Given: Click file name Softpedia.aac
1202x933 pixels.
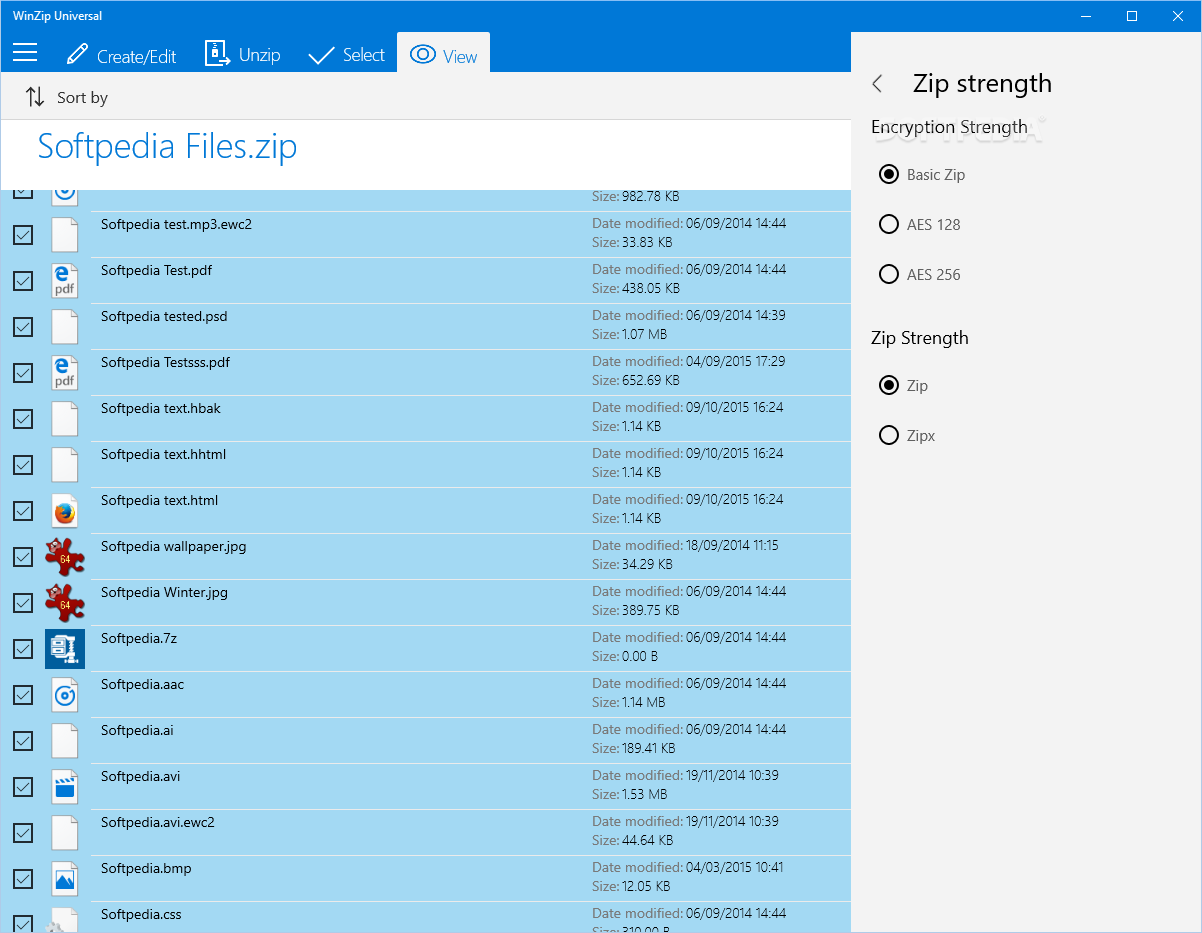Looking at the screenshot, I should 143,684.
